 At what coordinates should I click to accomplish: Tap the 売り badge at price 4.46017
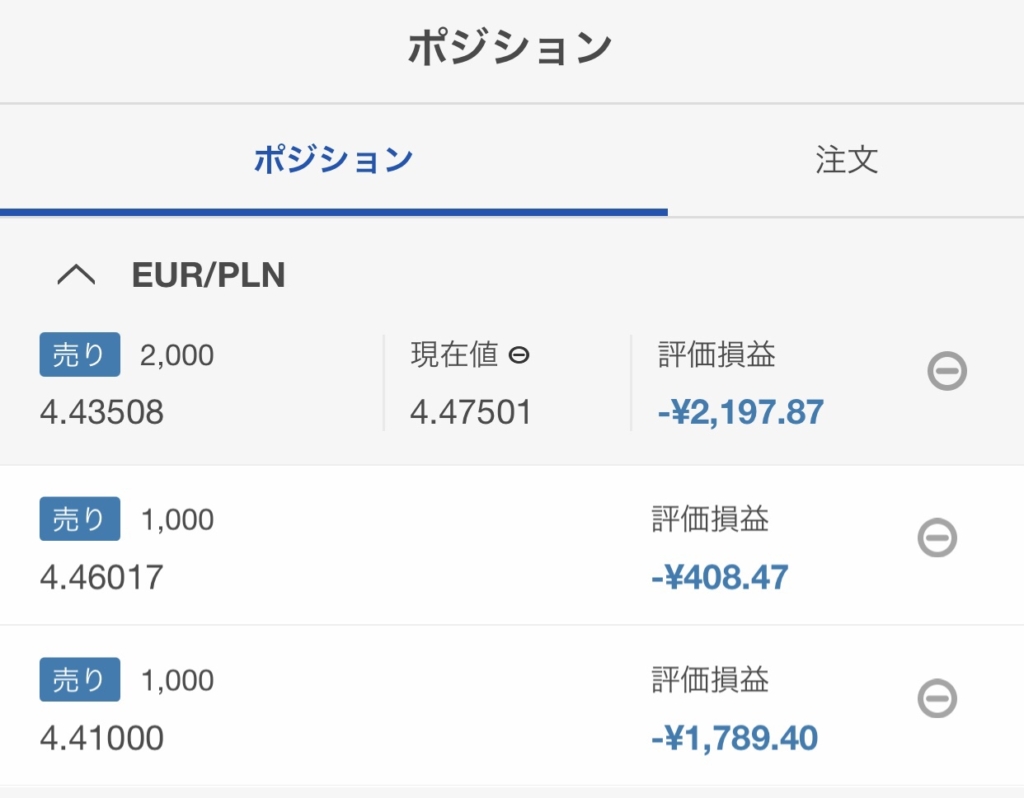(x=80, y=519)
